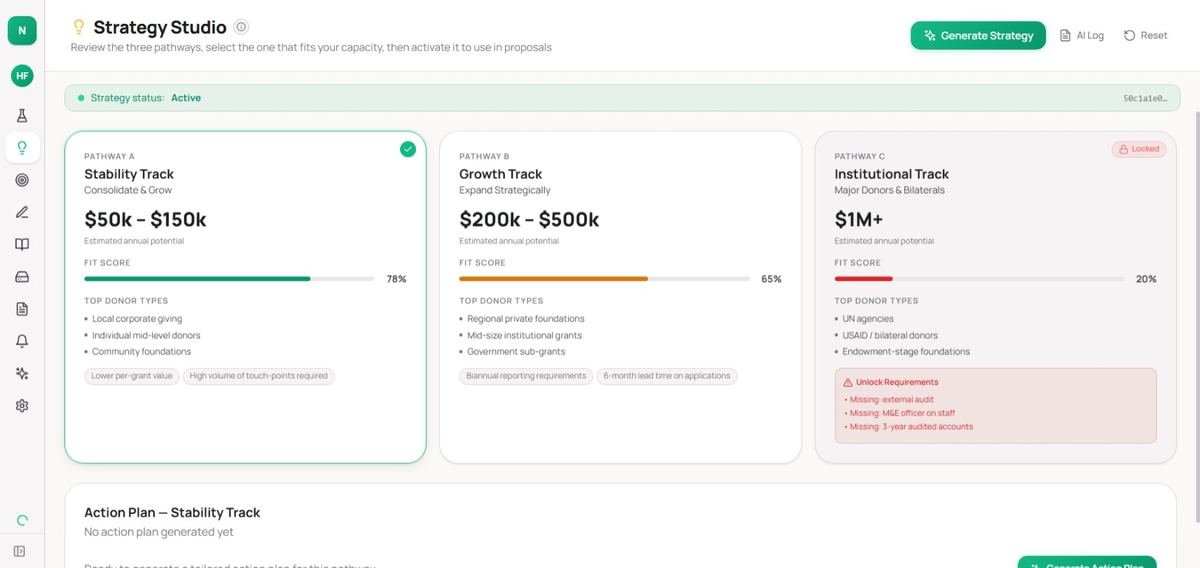This screenshot has width=1200, height=568.
Task: Click 'UN agencies' donor type
Action: [868, 319]
